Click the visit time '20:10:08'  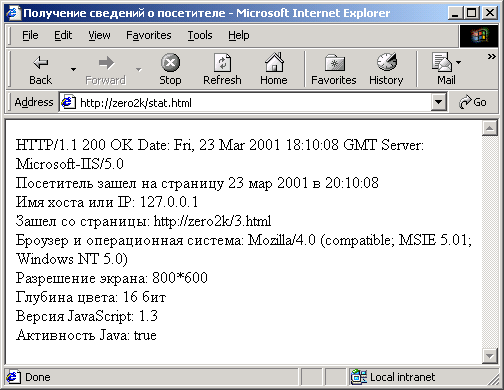[352, 183]
